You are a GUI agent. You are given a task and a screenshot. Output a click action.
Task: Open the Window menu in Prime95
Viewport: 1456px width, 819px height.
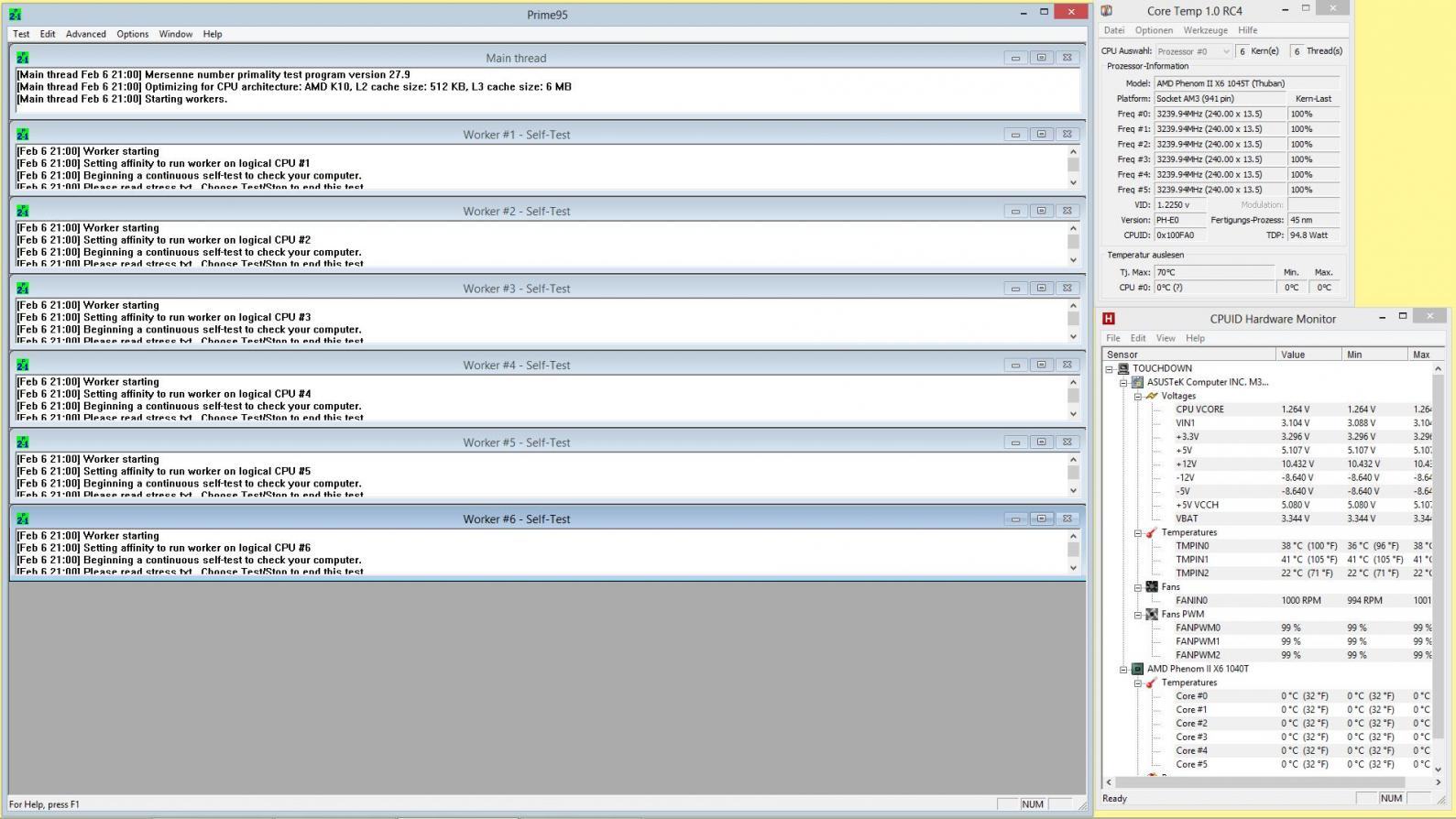tap(175, 34)
